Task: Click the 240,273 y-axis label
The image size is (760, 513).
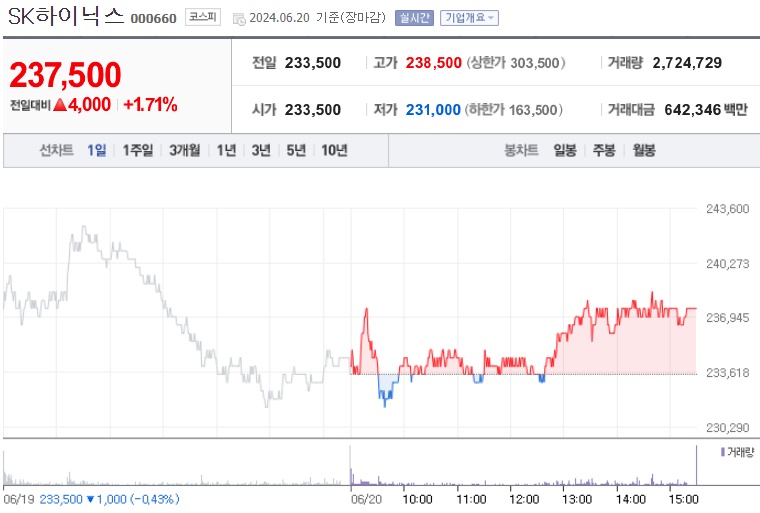Action: pos(728,264)
